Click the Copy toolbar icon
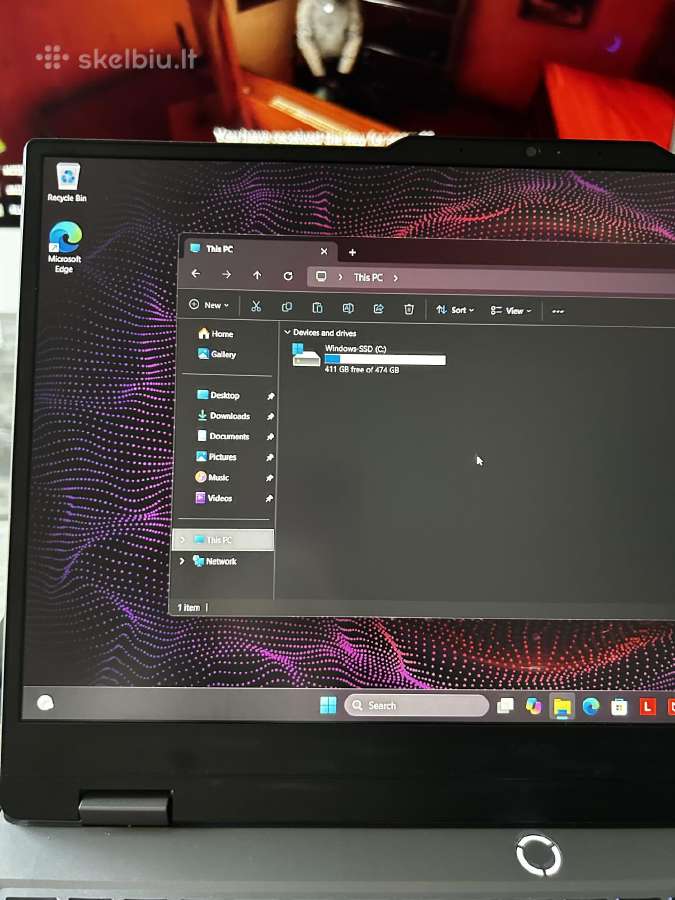The image size is (675, 900). [287, 307]
